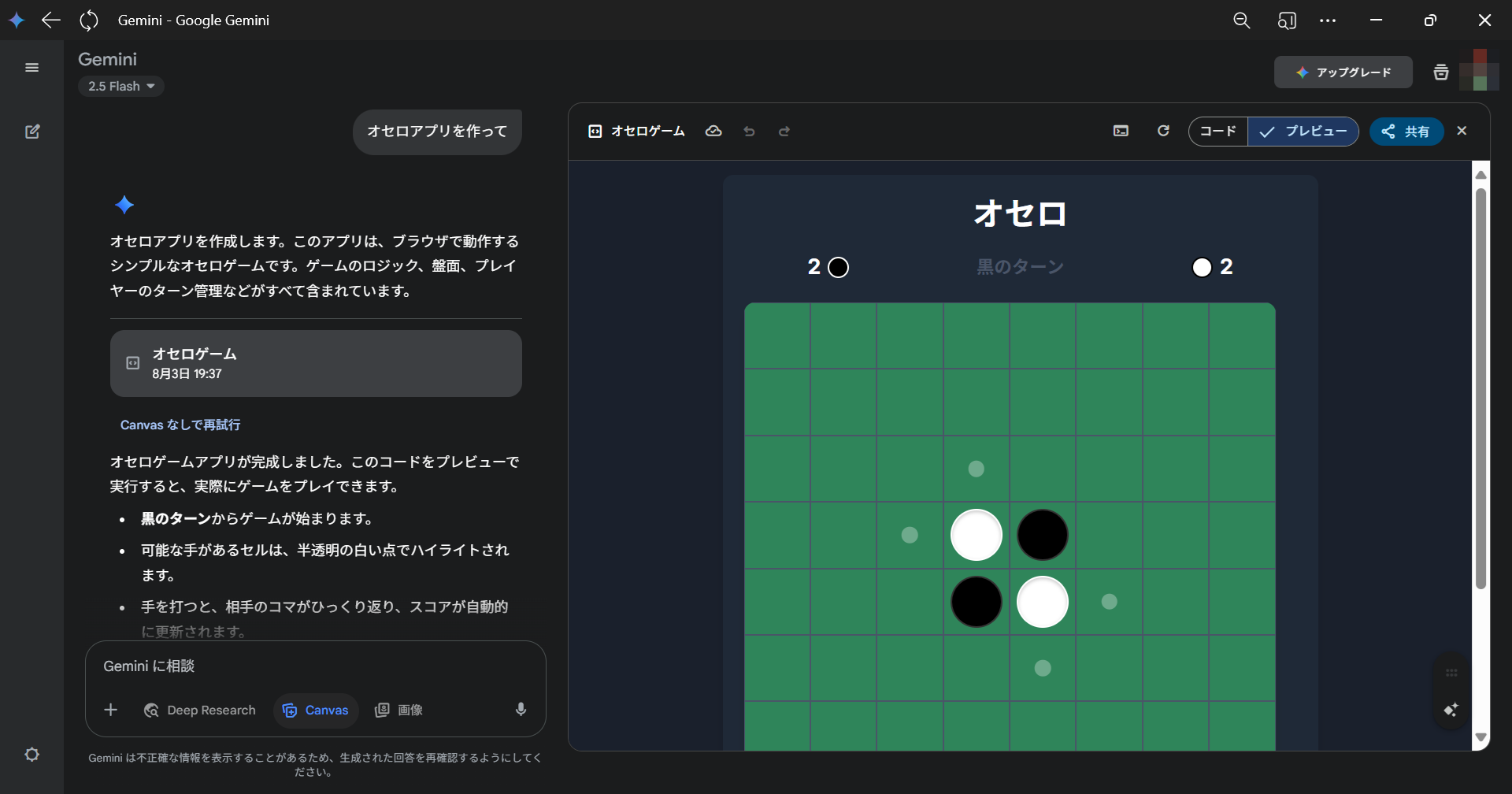Screen dimensions: 1512x794
Task: Toggle the 画像 image option
Action: click(398, 710)
